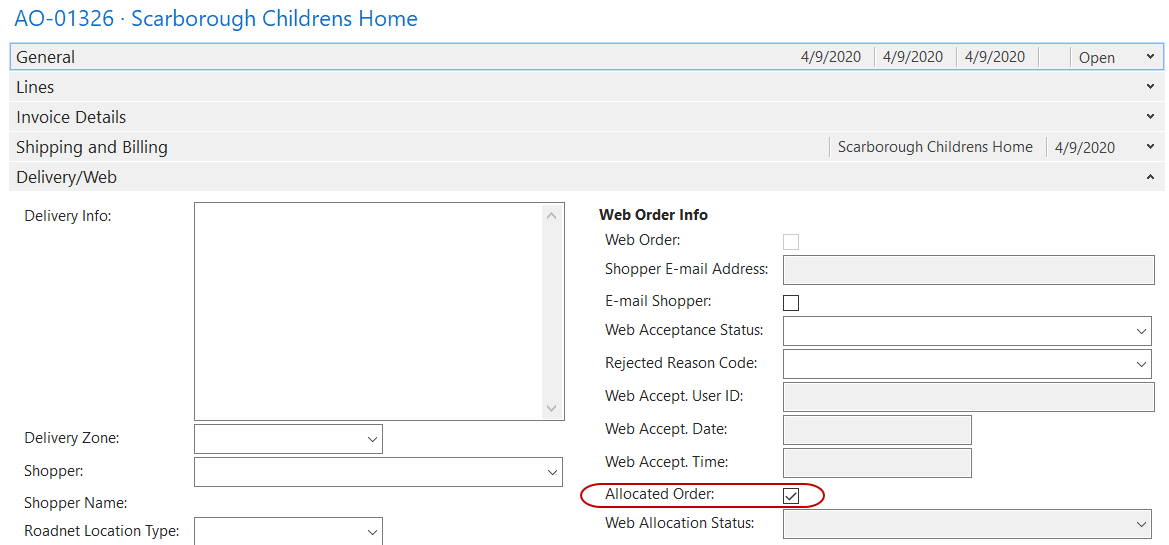
Task: Collapse the Delivery/Web section chevron
Action: pyautogui.click(x=1150, y=177)
